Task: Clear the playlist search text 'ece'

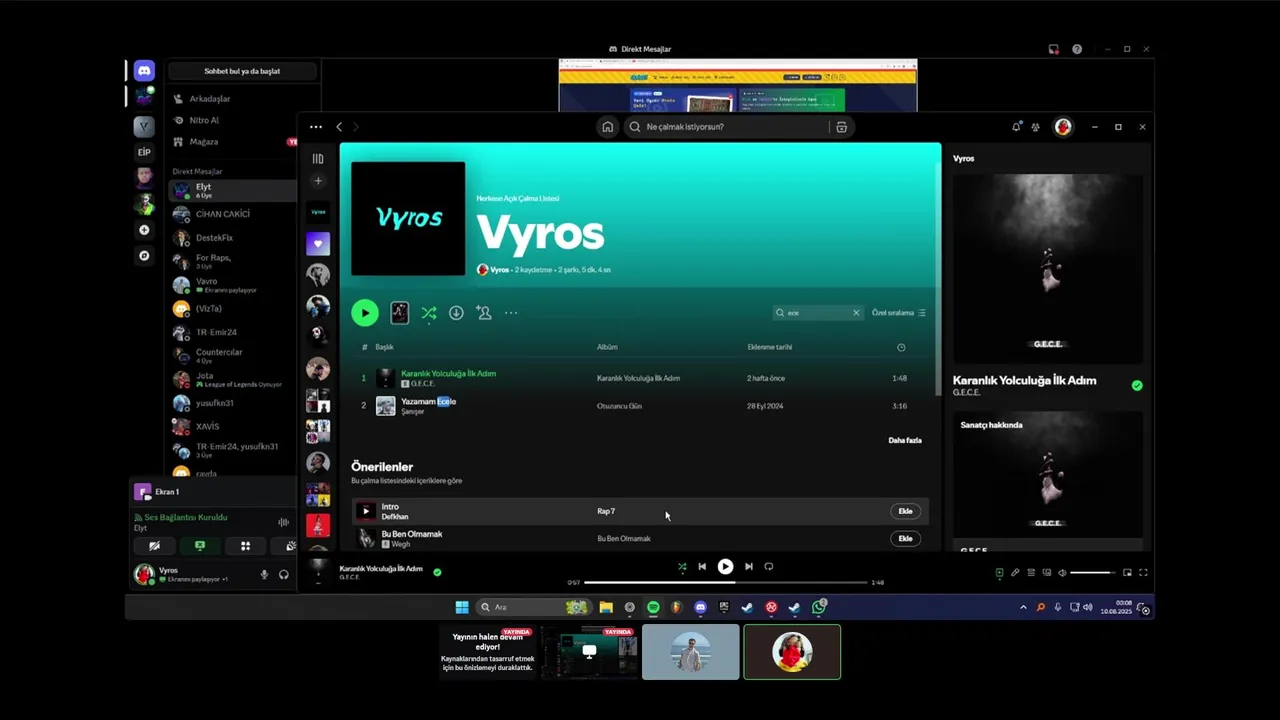Action: coord(856,313)
